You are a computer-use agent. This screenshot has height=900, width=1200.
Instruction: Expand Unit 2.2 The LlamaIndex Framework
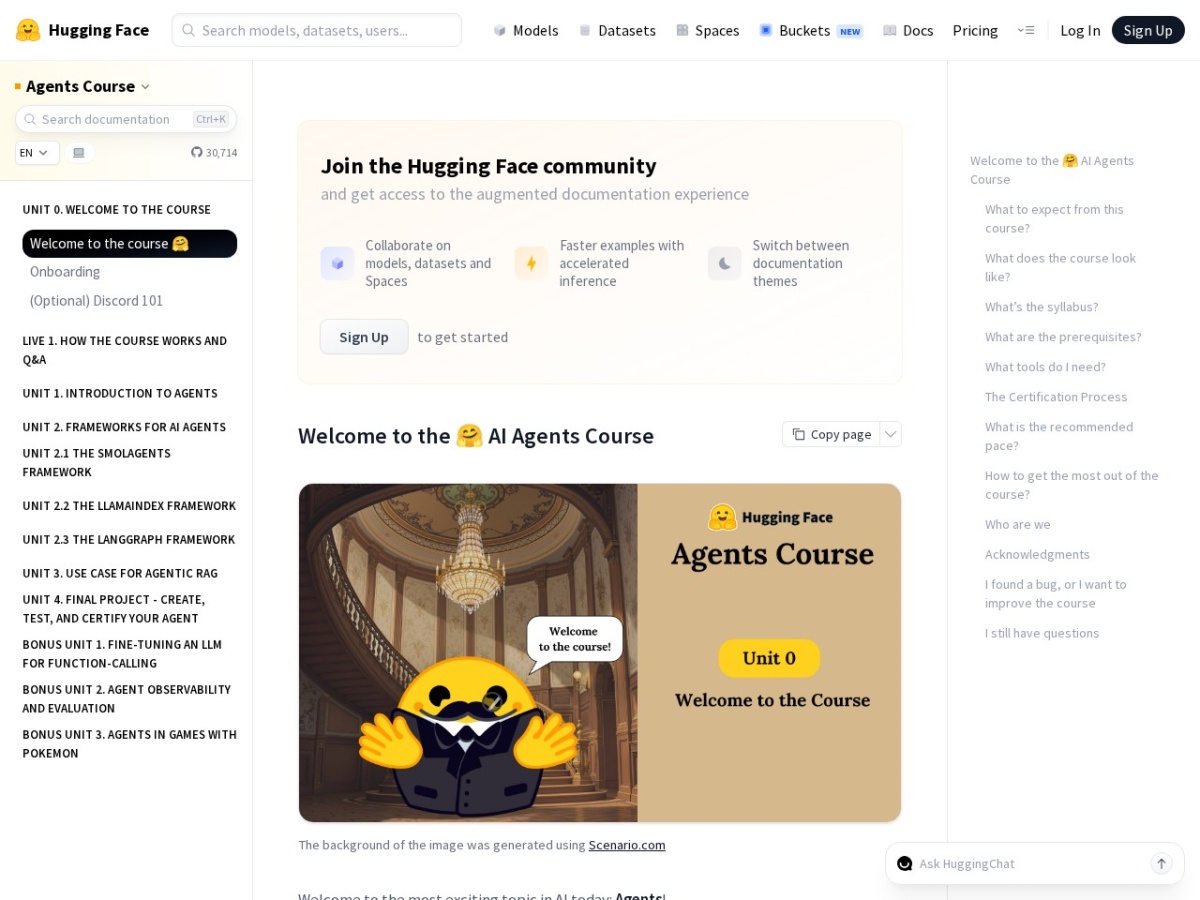[x=129, y=506]
